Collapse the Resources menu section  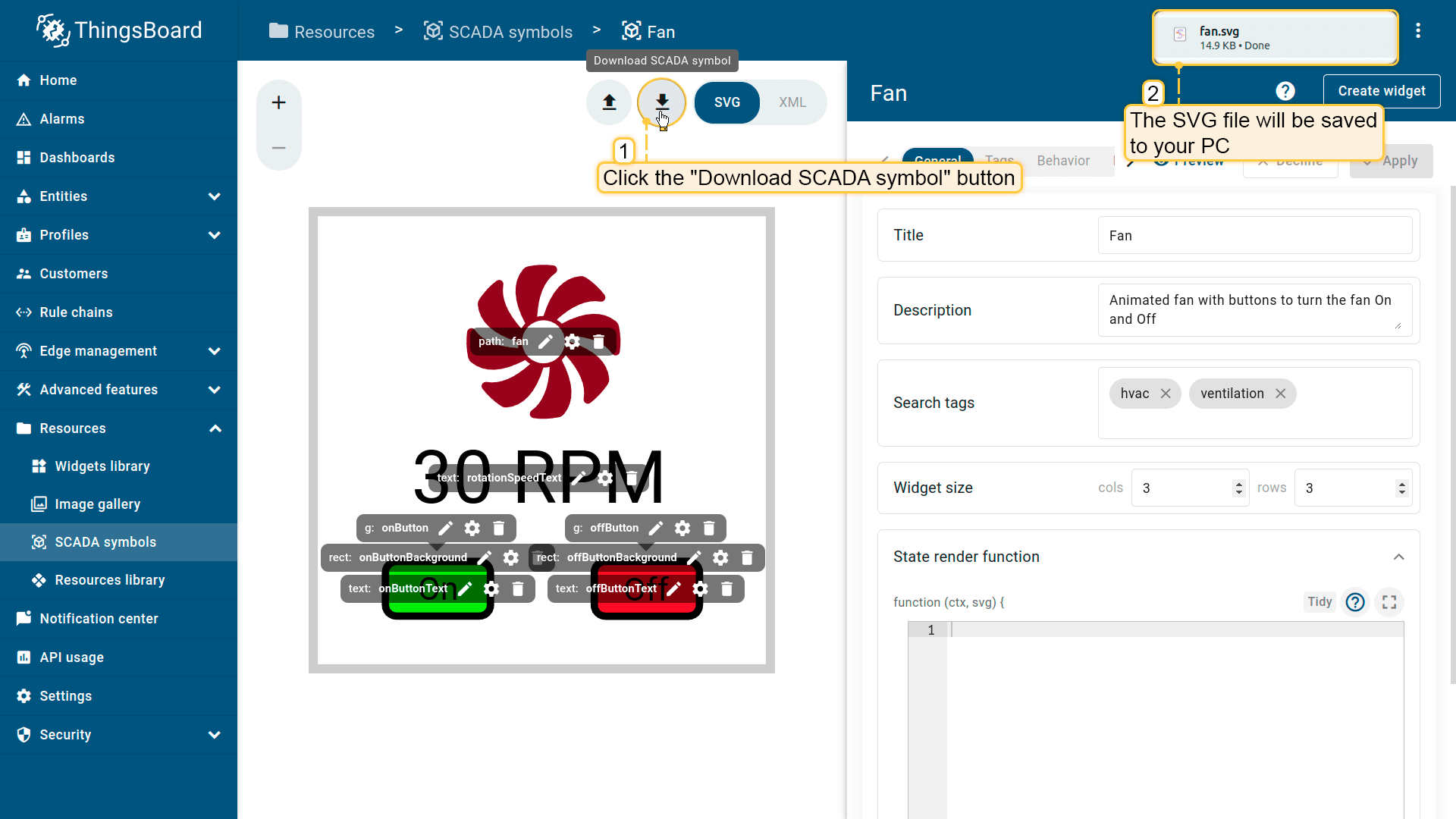tap(215, 428)
